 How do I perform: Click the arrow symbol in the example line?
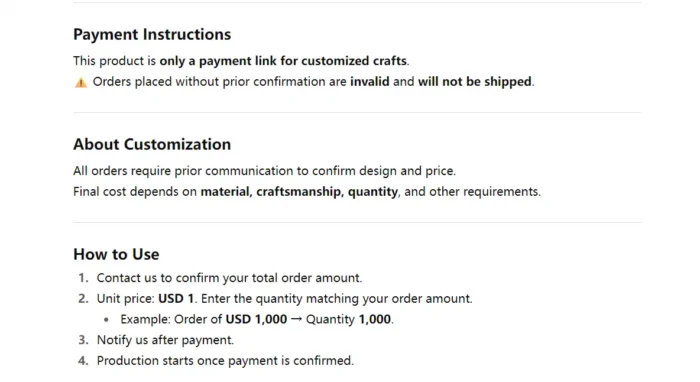pos(296,319)
